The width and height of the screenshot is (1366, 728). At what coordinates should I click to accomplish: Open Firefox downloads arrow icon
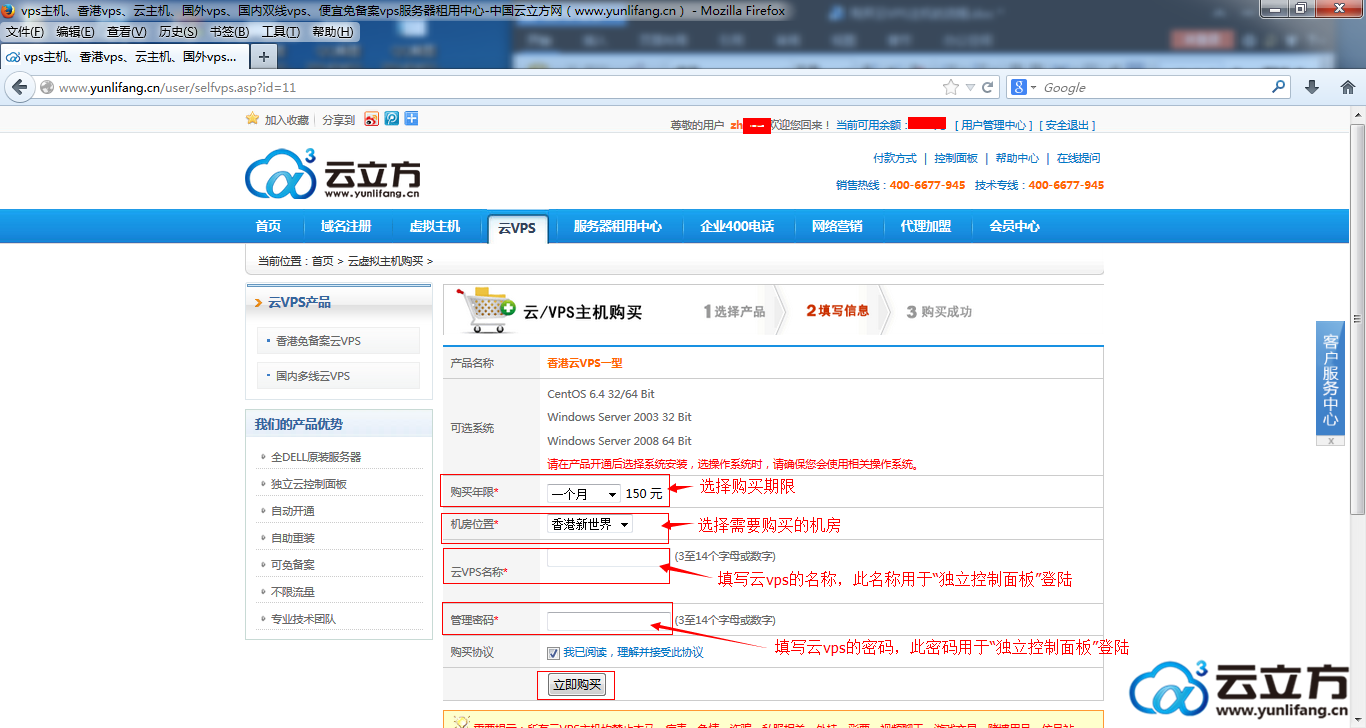pyautogui.click(x=1312, y=87)
